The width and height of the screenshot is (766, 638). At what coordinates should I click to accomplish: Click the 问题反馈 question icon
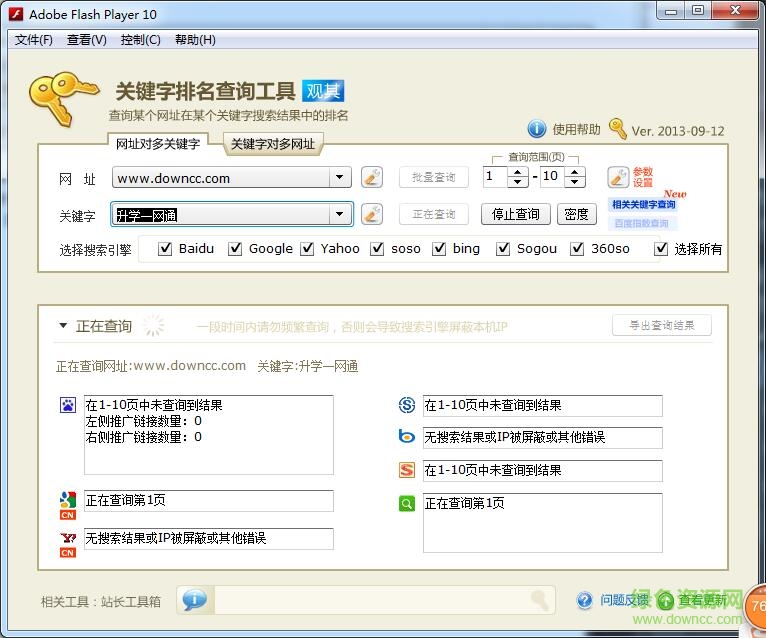pos(584,600)
